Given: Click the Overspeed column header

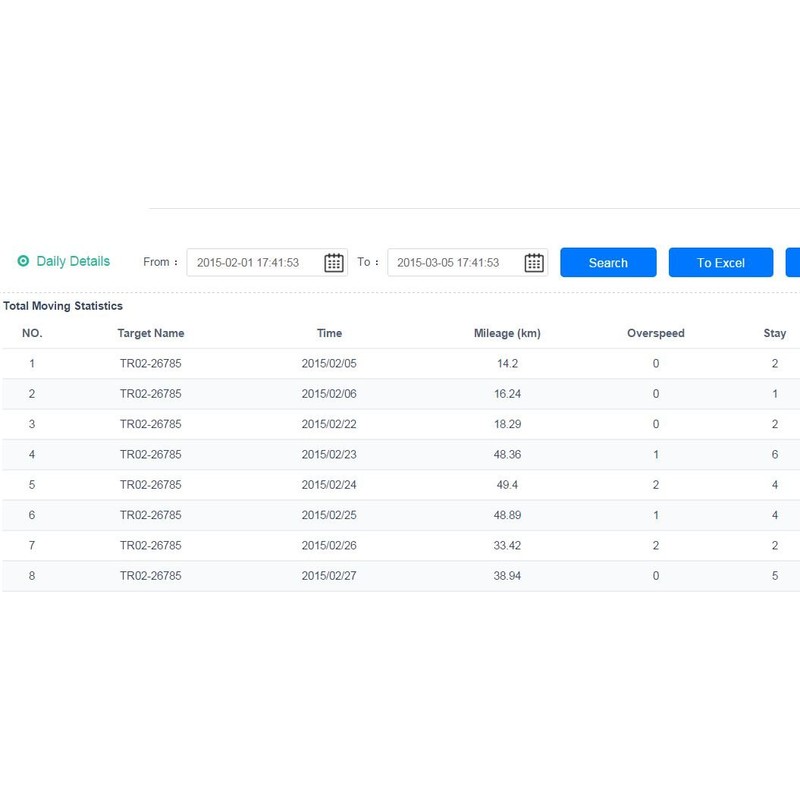Looking at the screenshot, I should click(655, 333).
